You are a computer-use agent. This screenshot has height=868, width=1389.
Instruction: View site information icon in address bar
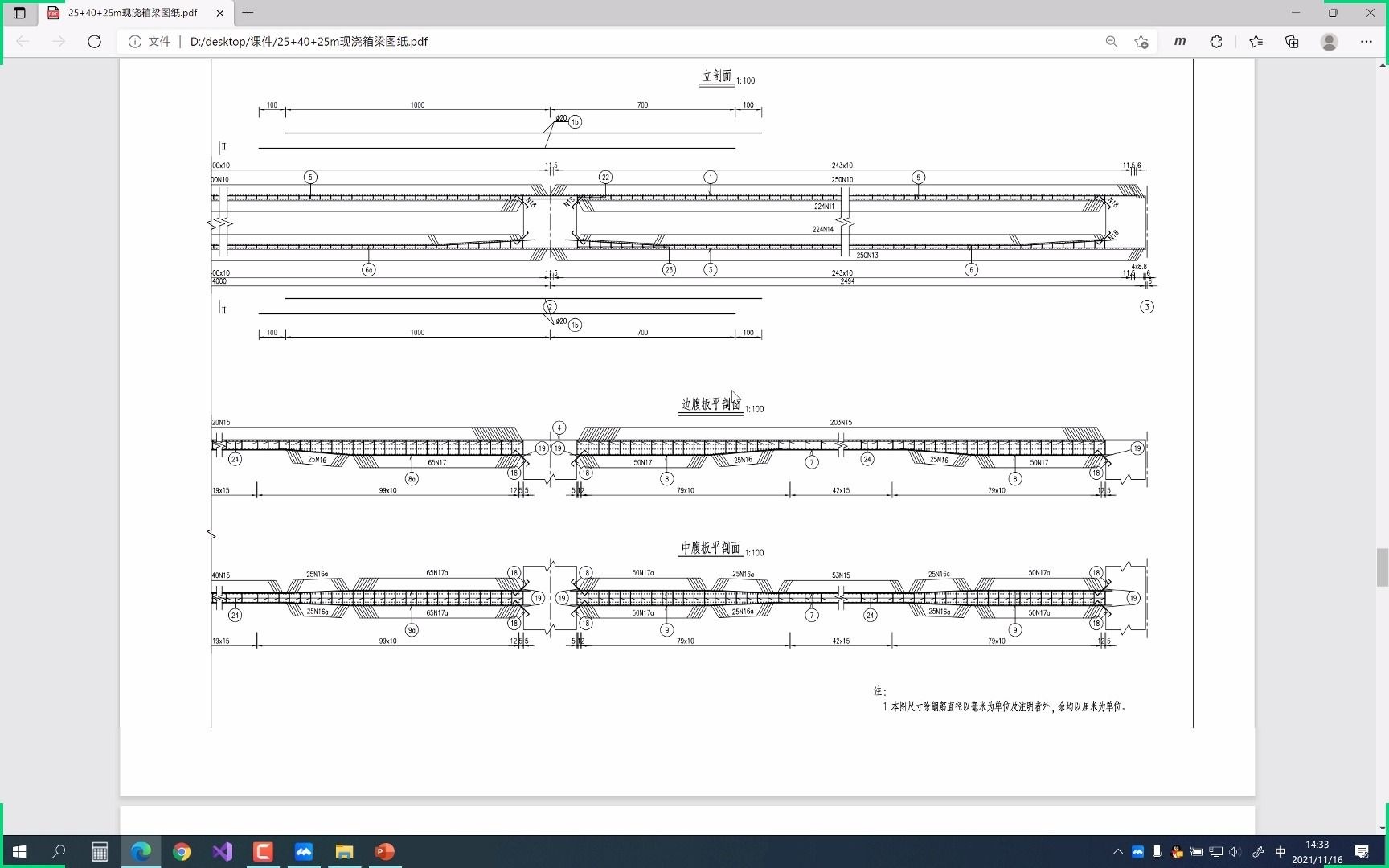point(135,41)
